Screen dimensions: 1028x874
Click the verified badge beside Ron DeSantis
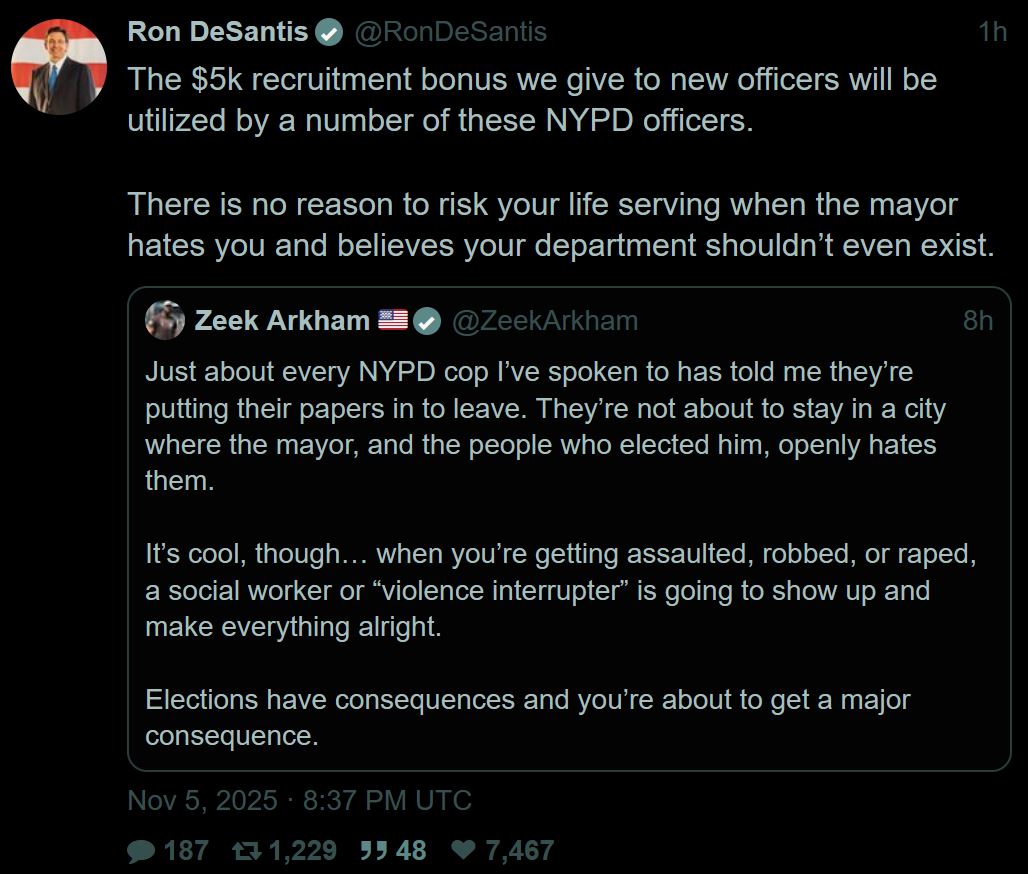click(329, 33)
